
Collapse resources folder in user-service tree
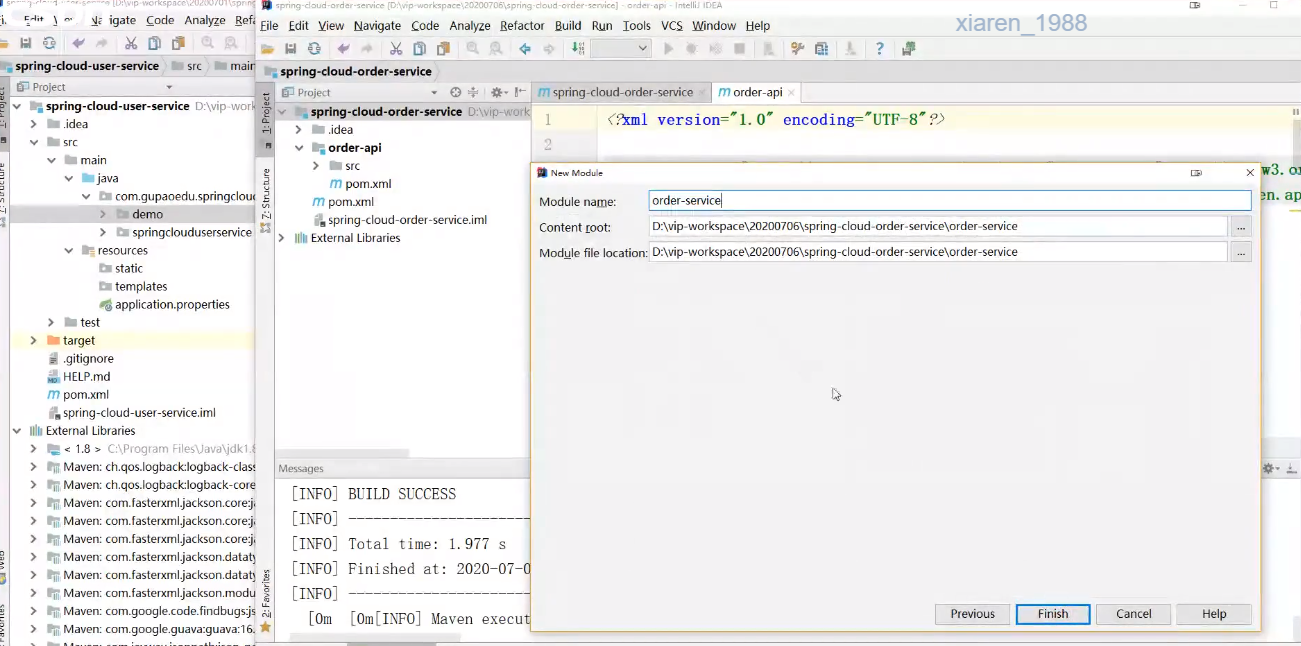pos(69,250)
